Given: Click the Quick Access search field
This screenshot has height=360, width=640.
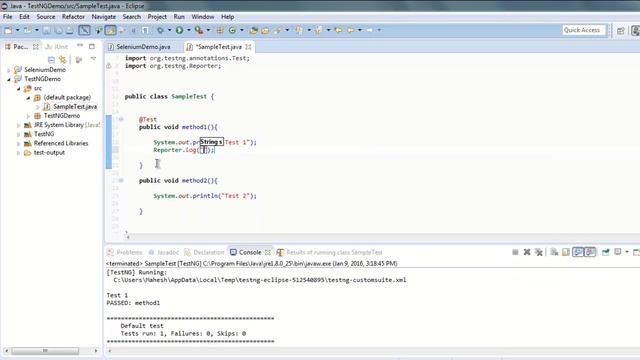Looking at the screenshot, I should [x=583, y=30].
